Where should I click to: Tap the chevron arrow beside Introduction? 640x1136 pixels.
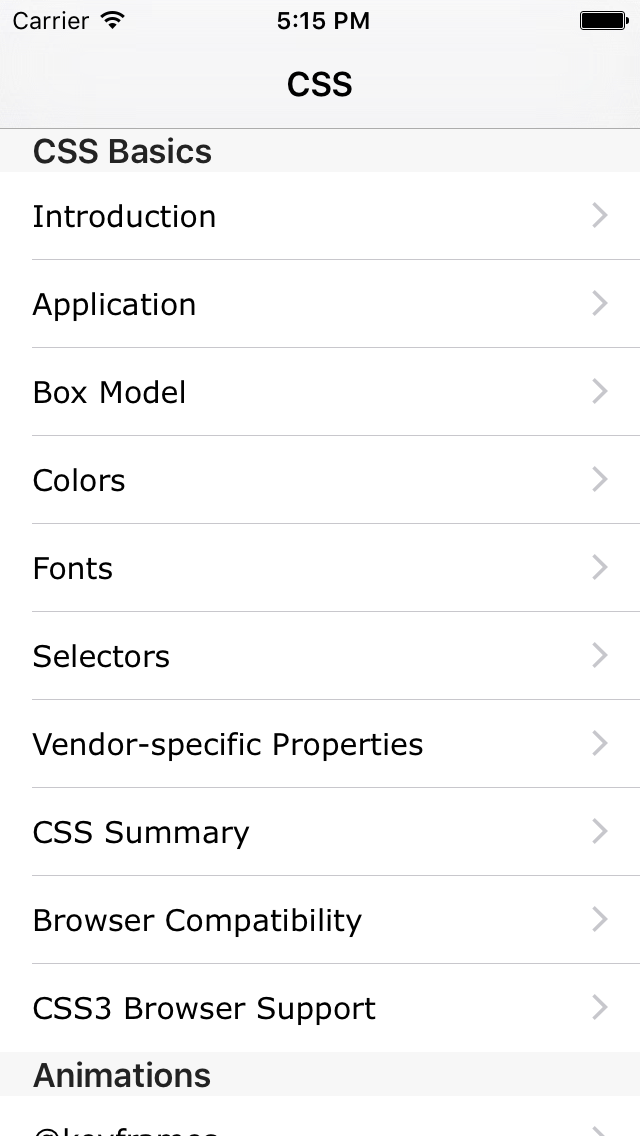(599, 215)
